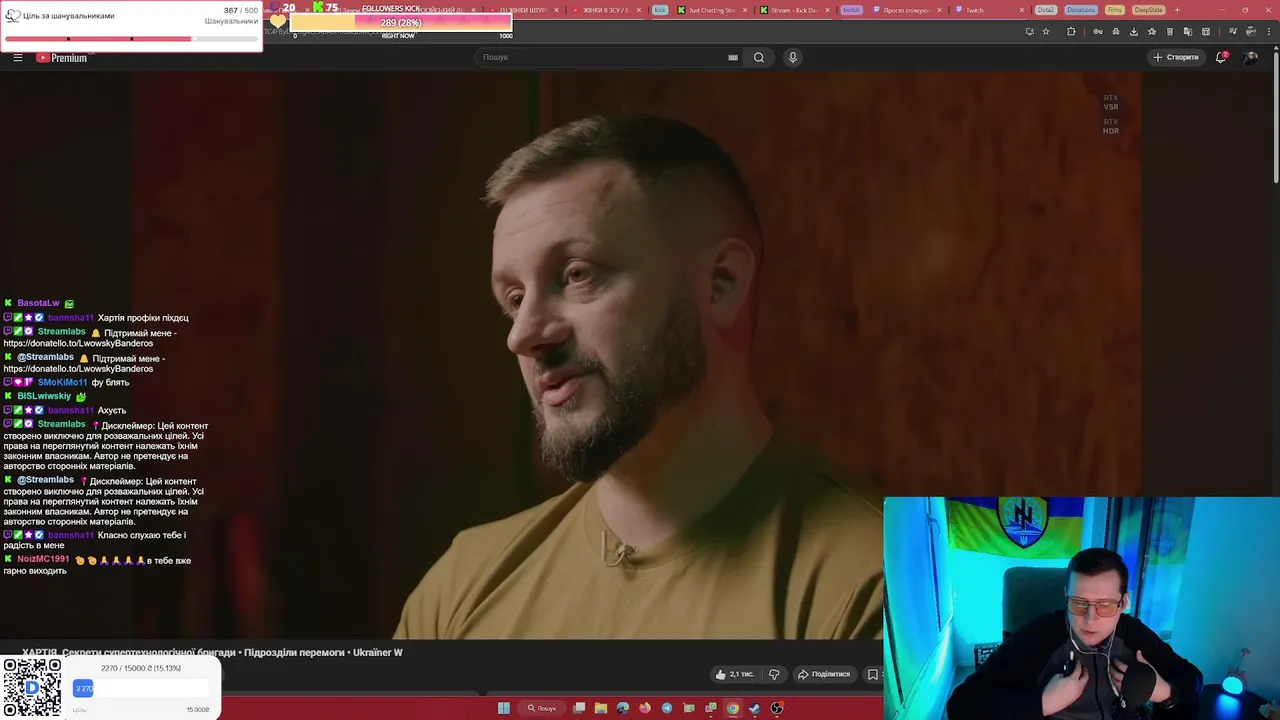Launch Microsoft Edge from the taskbar
Image resolution: width=1280 pixels, height=720 pixels.
pos(623,708)
